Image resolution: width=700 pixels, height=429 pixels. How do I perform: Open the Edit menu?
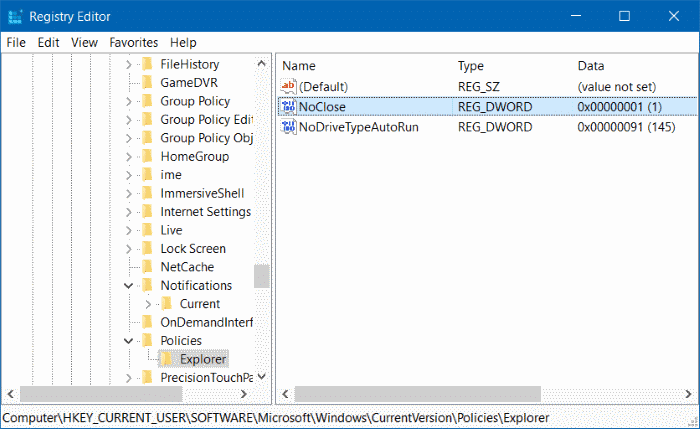coord(48,42)
